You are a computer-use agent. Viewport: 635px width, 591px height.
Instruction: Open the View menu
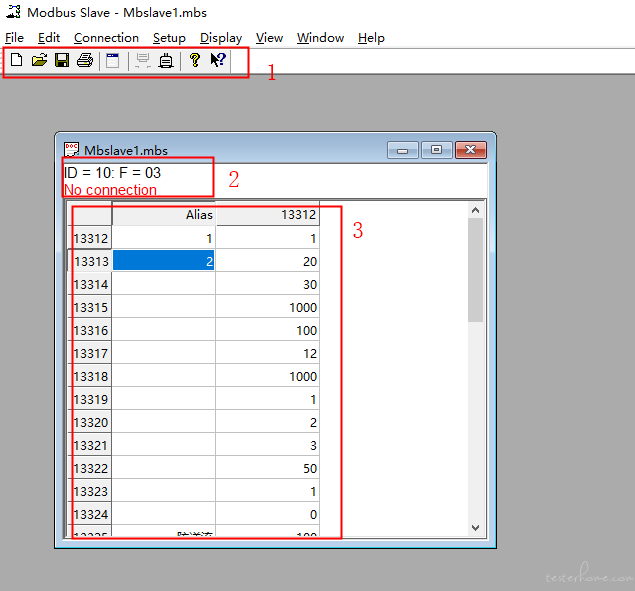(x=269, y=38)
